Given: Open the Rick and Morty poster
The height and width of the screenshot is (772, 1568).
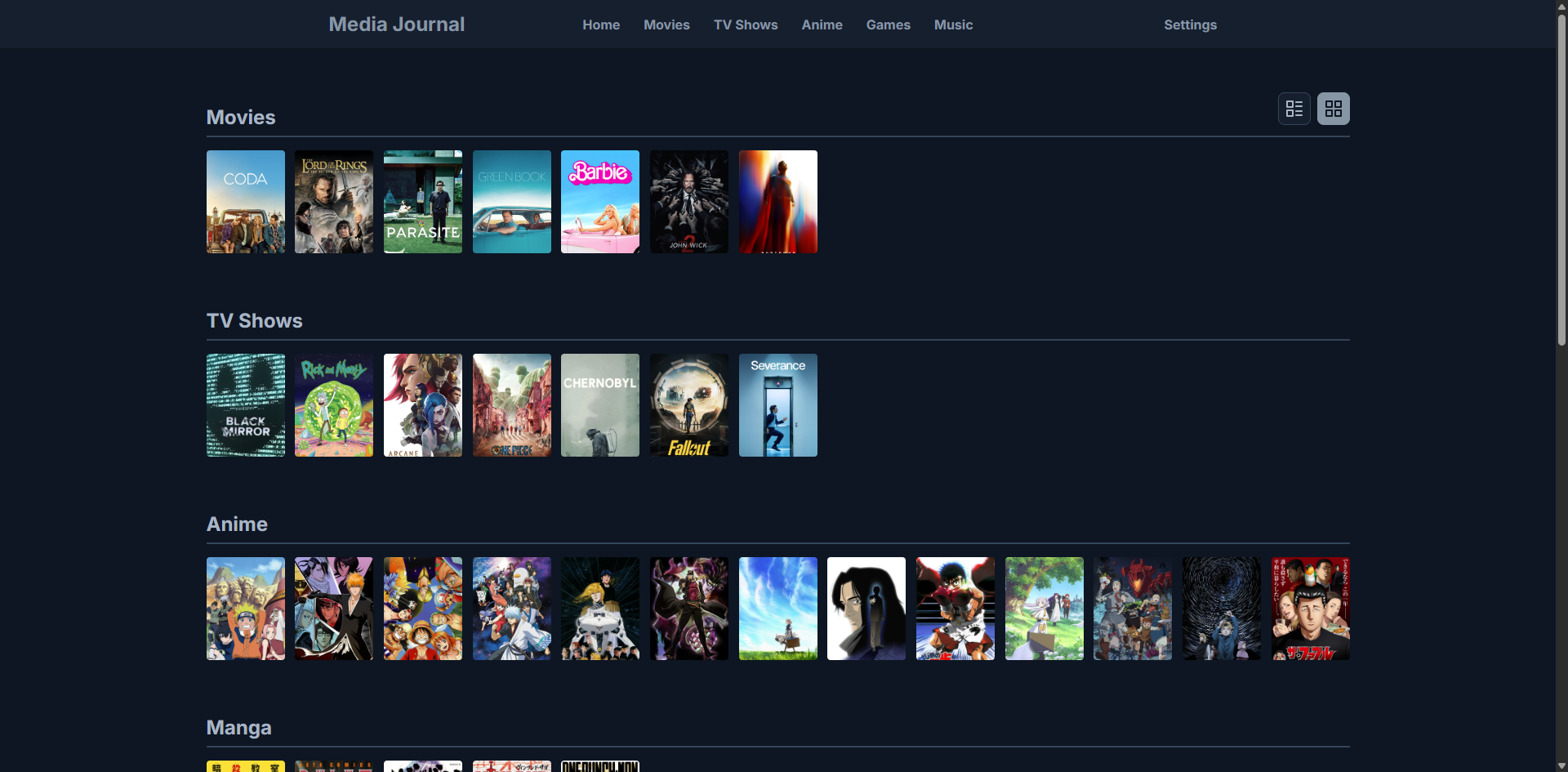Looking at the screenshot, I should coord(334,405).
